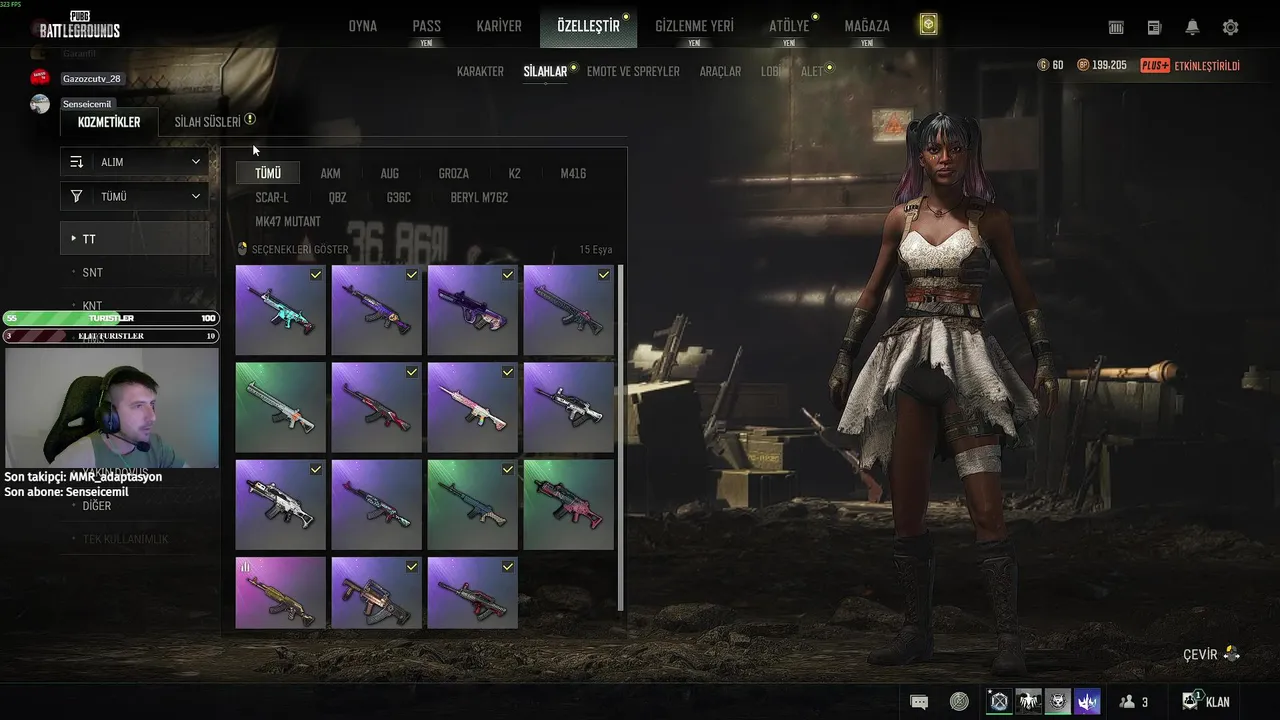Open the news feed icon

click(1154, 28)
